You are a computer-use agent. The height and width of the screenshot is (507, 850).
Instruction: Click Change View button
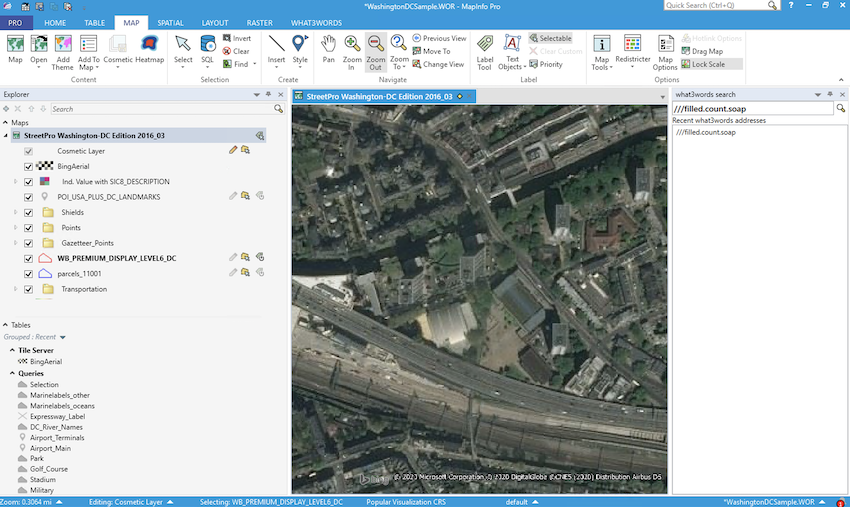439,64
